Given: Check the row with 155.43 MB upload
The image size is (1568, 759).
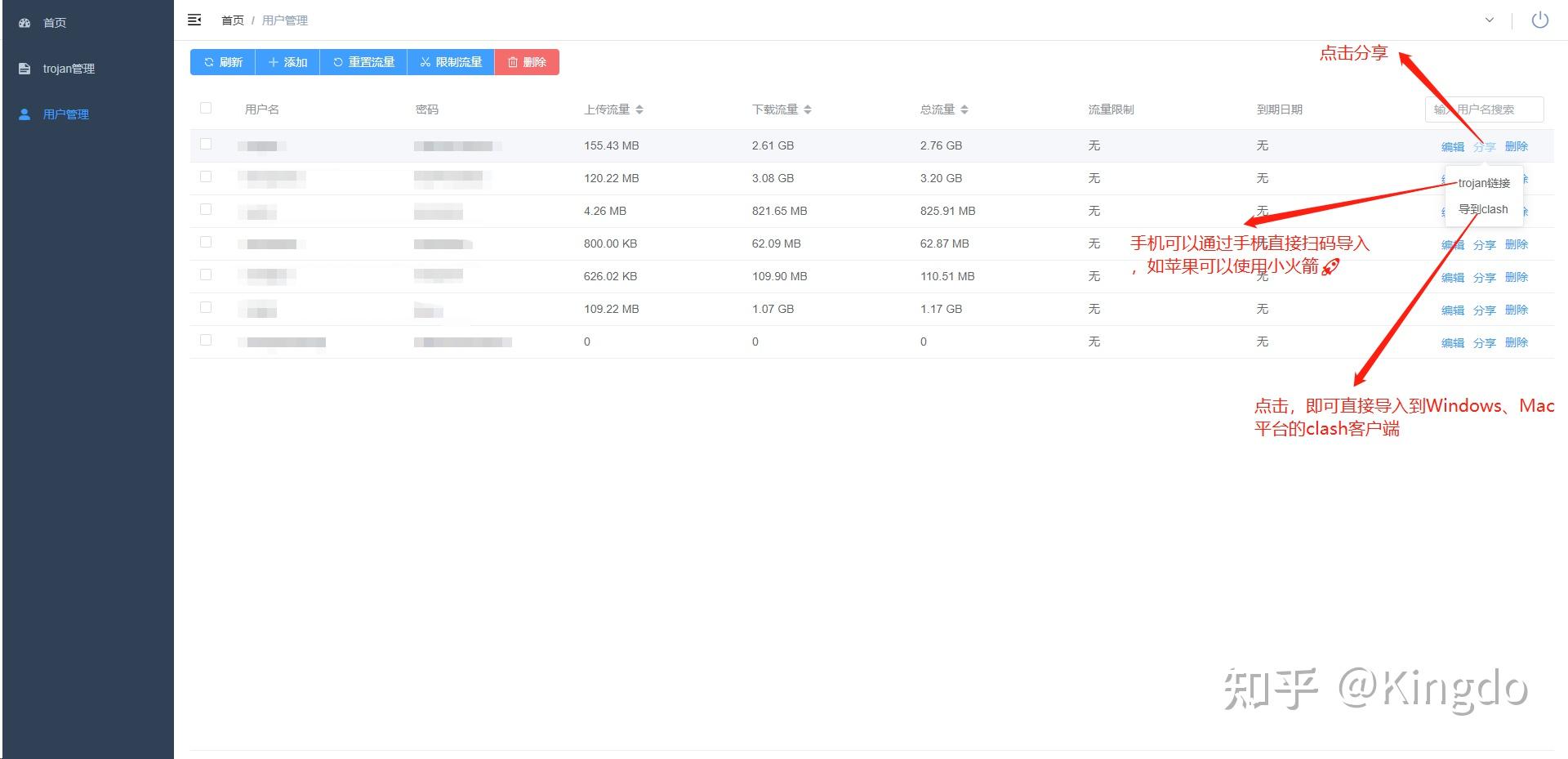Looking at the screenshot, I should point(206,144).
